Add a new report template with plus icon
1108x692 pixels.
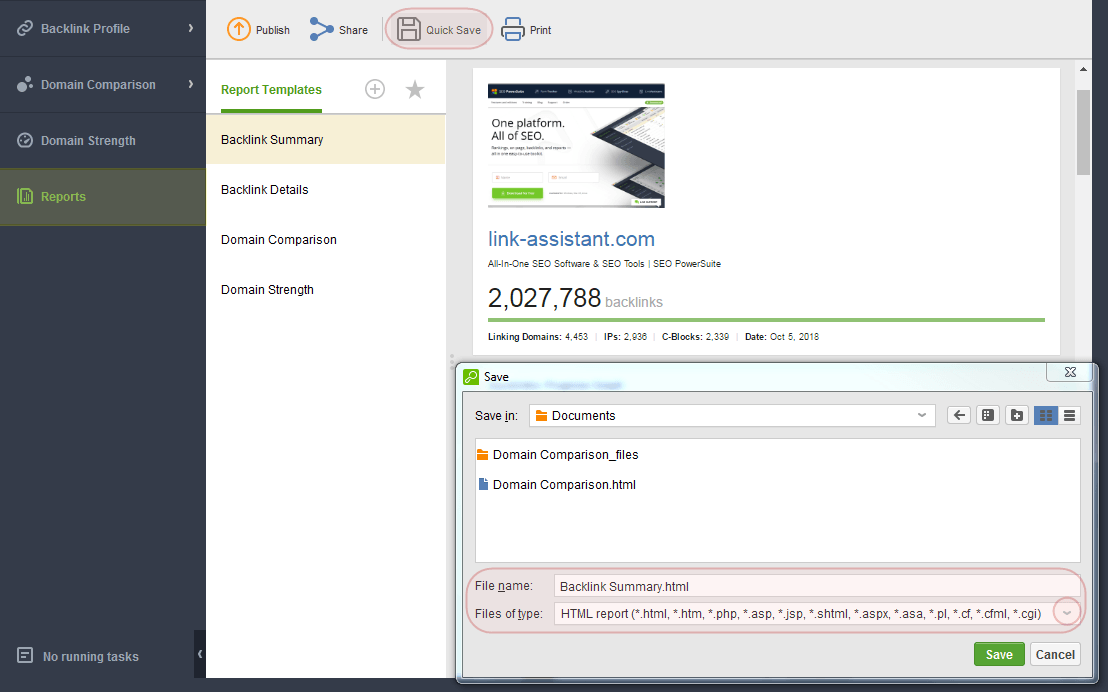click(375, 89)
